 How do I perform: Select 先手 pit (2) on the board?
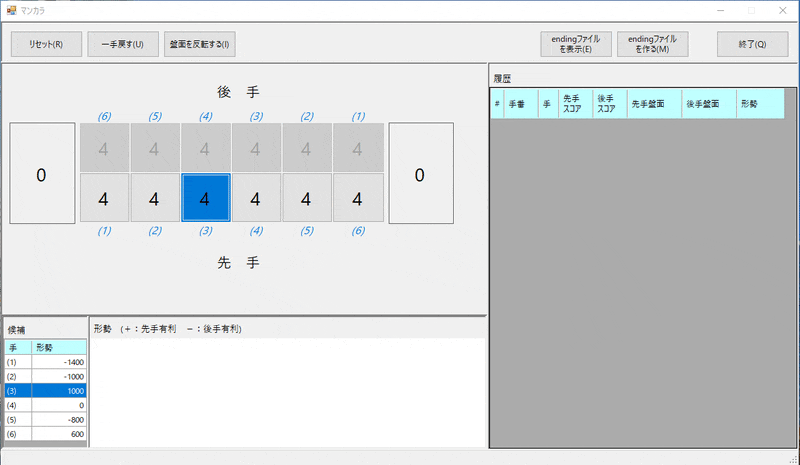pyautogui.click(x=155, y=198)
